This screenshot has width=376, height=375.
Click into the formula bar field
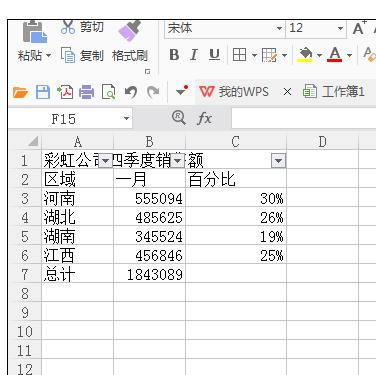pyautogui.click(x=304, y=119)
